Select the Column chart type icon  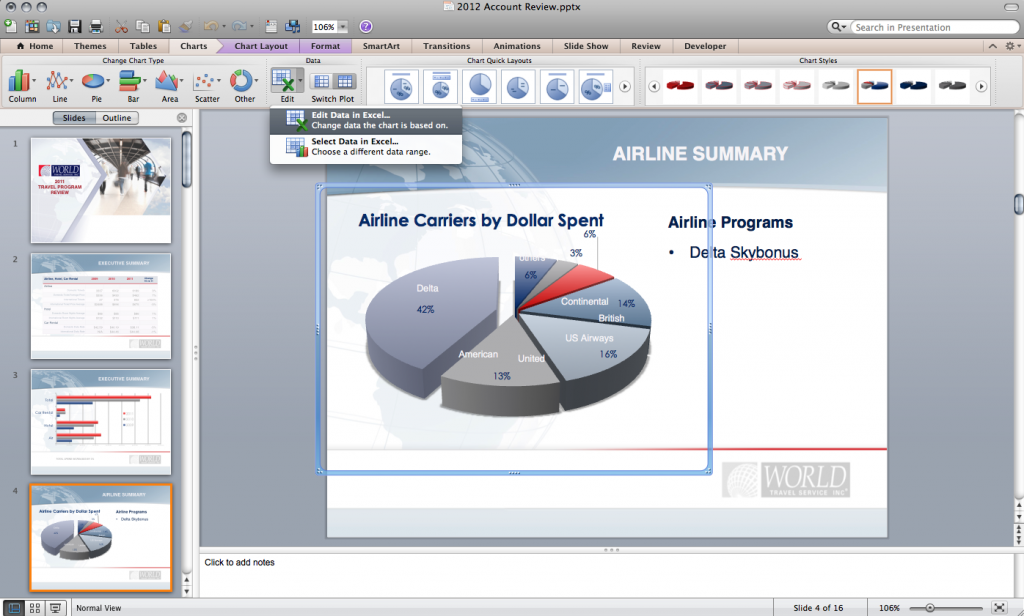(x=20, y=81)
